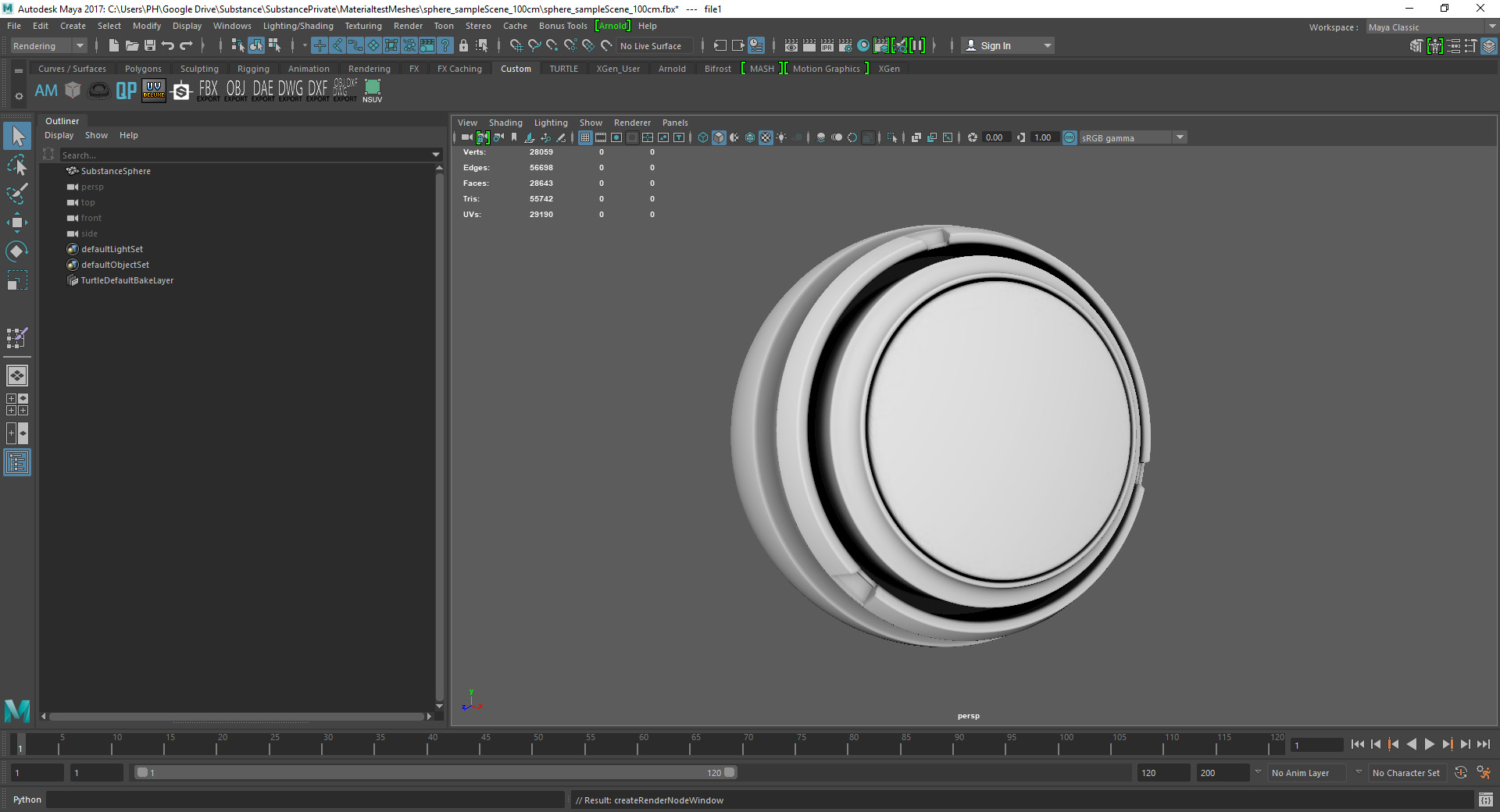Switch to the Polygons shelf tab
This screenshot has width=1500, height=812.
coord(143,69)
